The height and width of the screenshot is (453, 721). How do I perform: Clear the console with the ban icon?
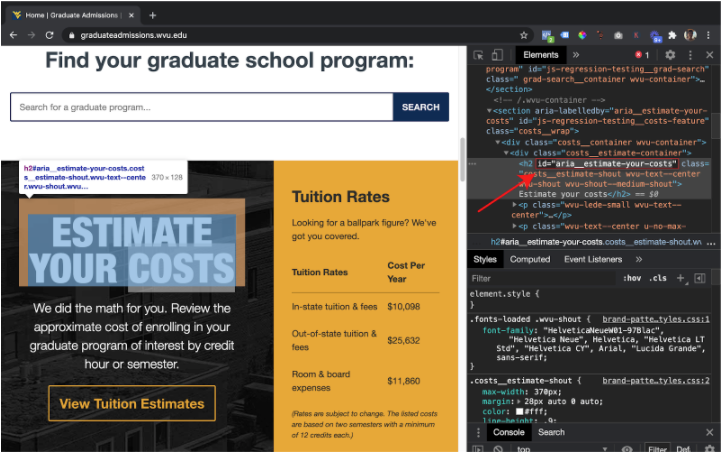[x=498, y=449]
